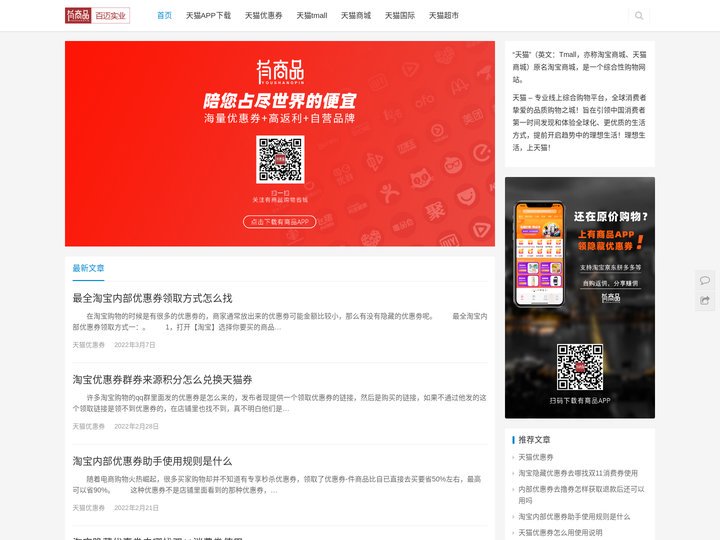This screenshot has width=720, height=540.
Task: Open article 最全淘宝内部优惠券领取方式怎么找
Action: [x=152, y=298]
